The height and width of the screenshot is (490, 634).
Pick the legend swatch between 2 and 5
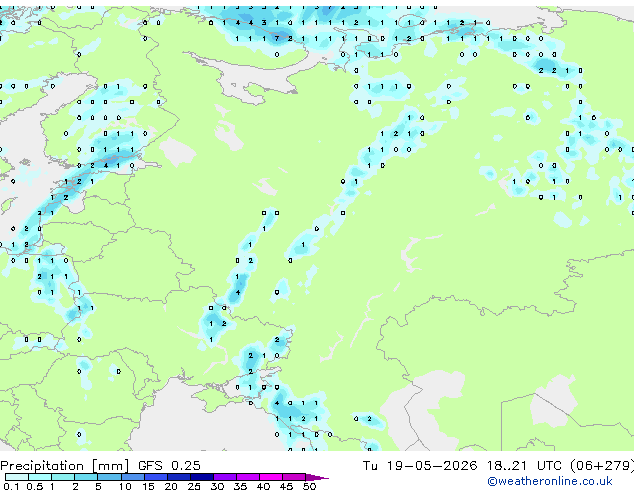86,477
